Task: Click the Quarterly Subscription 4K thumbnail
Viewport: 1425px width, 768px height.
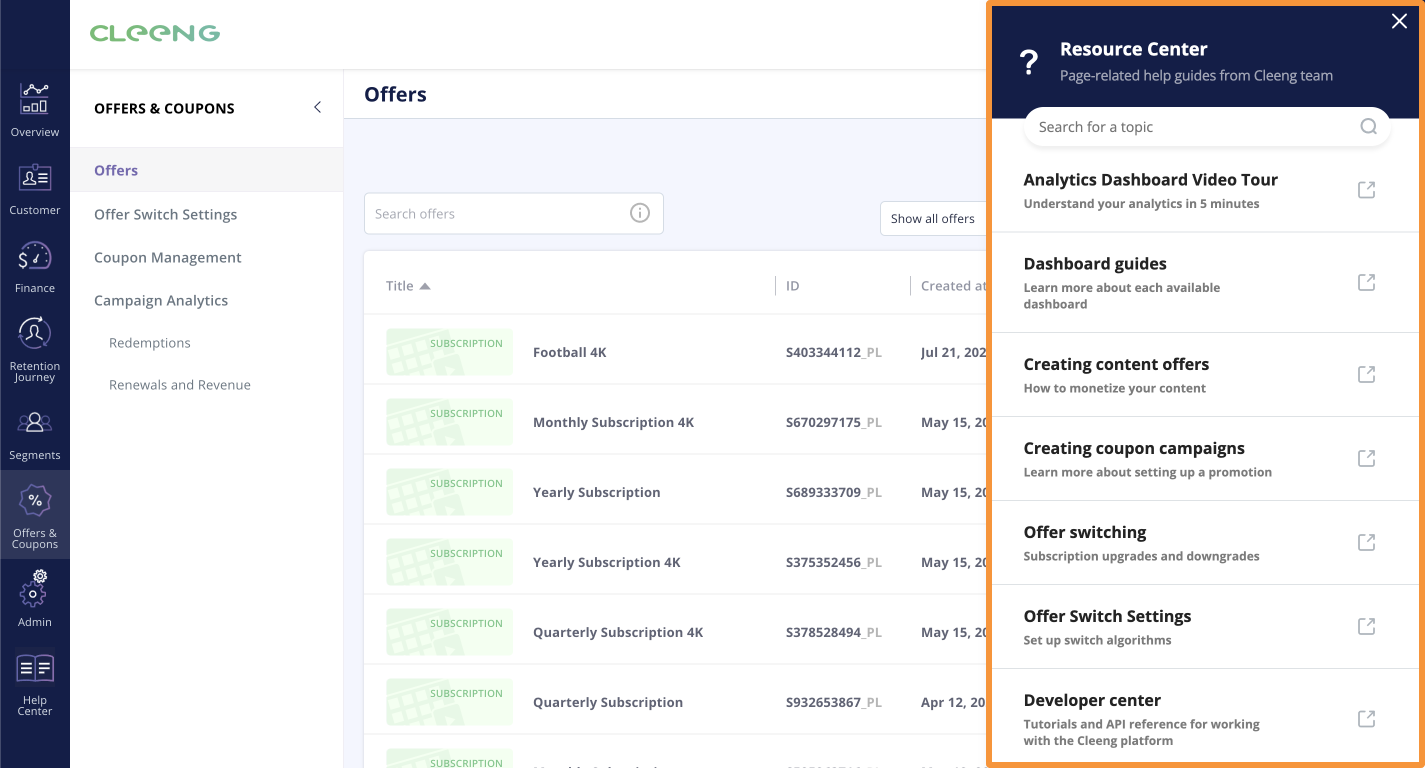Action: click(x=449, y=632)
